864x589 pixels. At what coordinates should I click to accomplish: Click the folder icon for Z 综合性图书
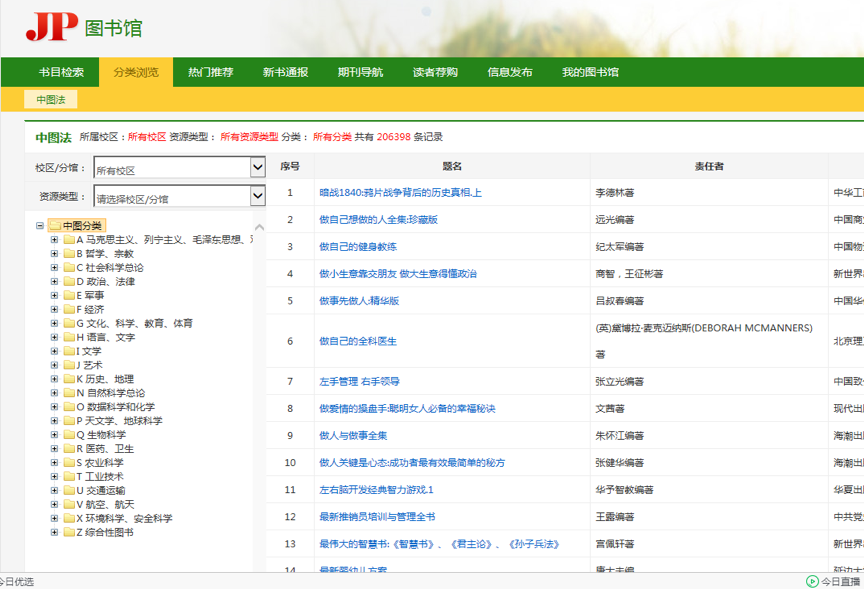pyautogui.click(x=69, y=533)
